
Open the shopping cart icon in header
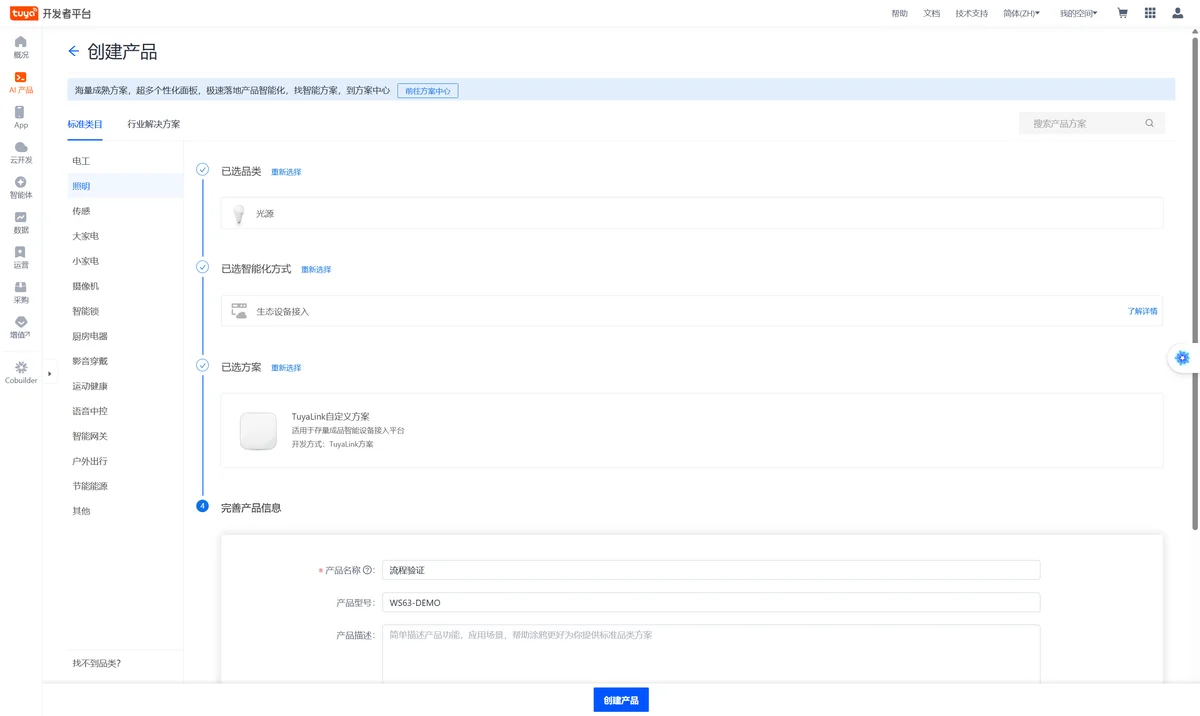(1122, 13)
